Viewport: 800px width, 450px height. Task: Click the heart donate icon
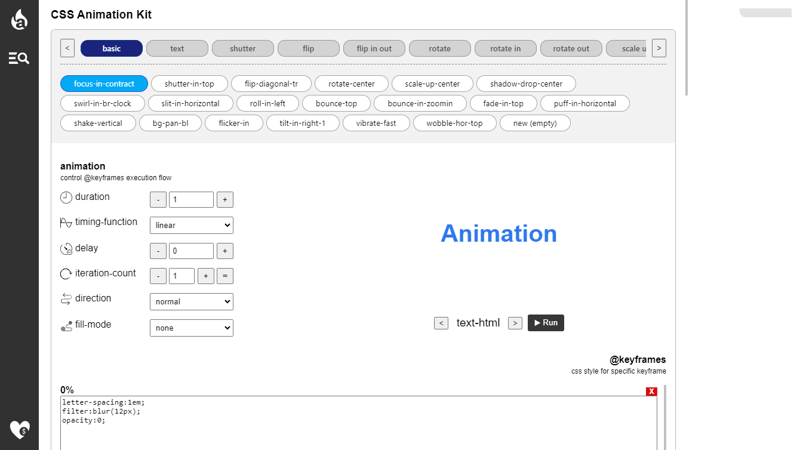(20, 430)
